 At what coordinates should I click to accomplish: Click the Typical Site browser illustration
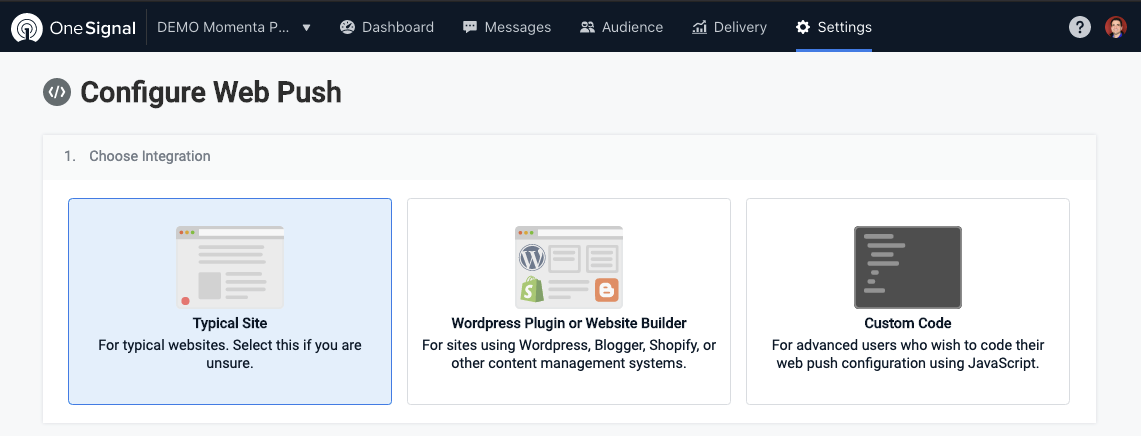pos(230,267)
